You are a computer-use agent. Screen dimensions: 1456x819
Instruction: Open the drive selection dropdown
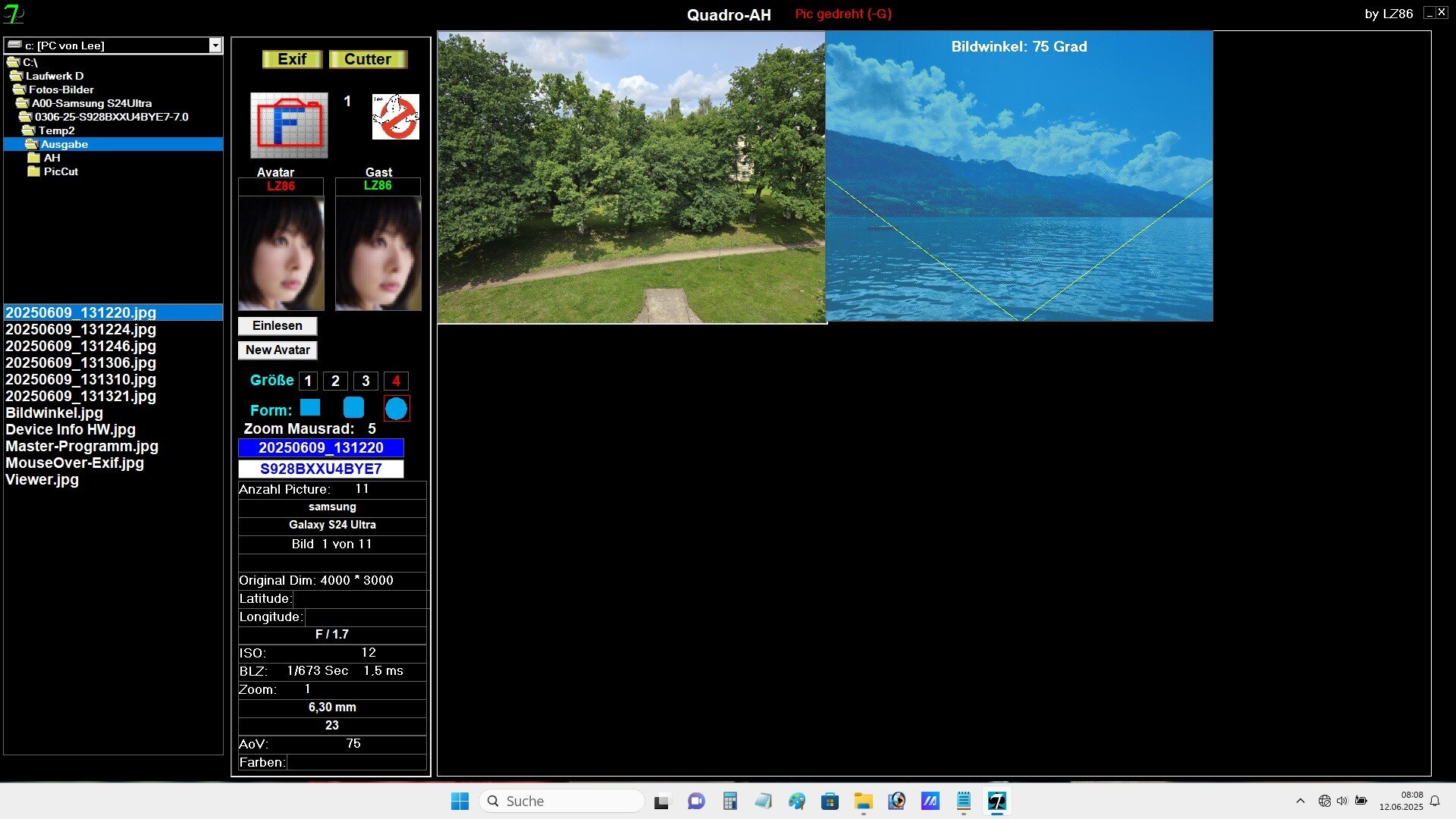pyautogui.click(x=215, y=45)
